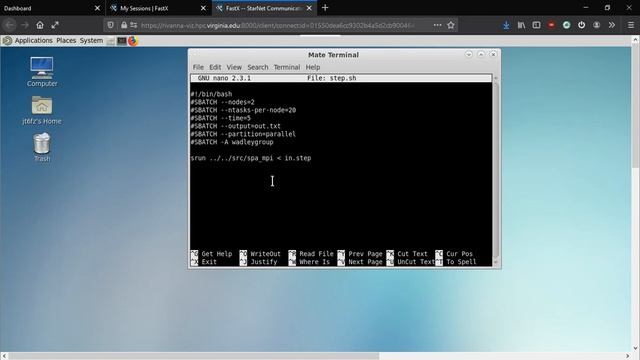Click the '--ntasks-per-node=20' line
640x360 pixels.
[x=243, y=110]
